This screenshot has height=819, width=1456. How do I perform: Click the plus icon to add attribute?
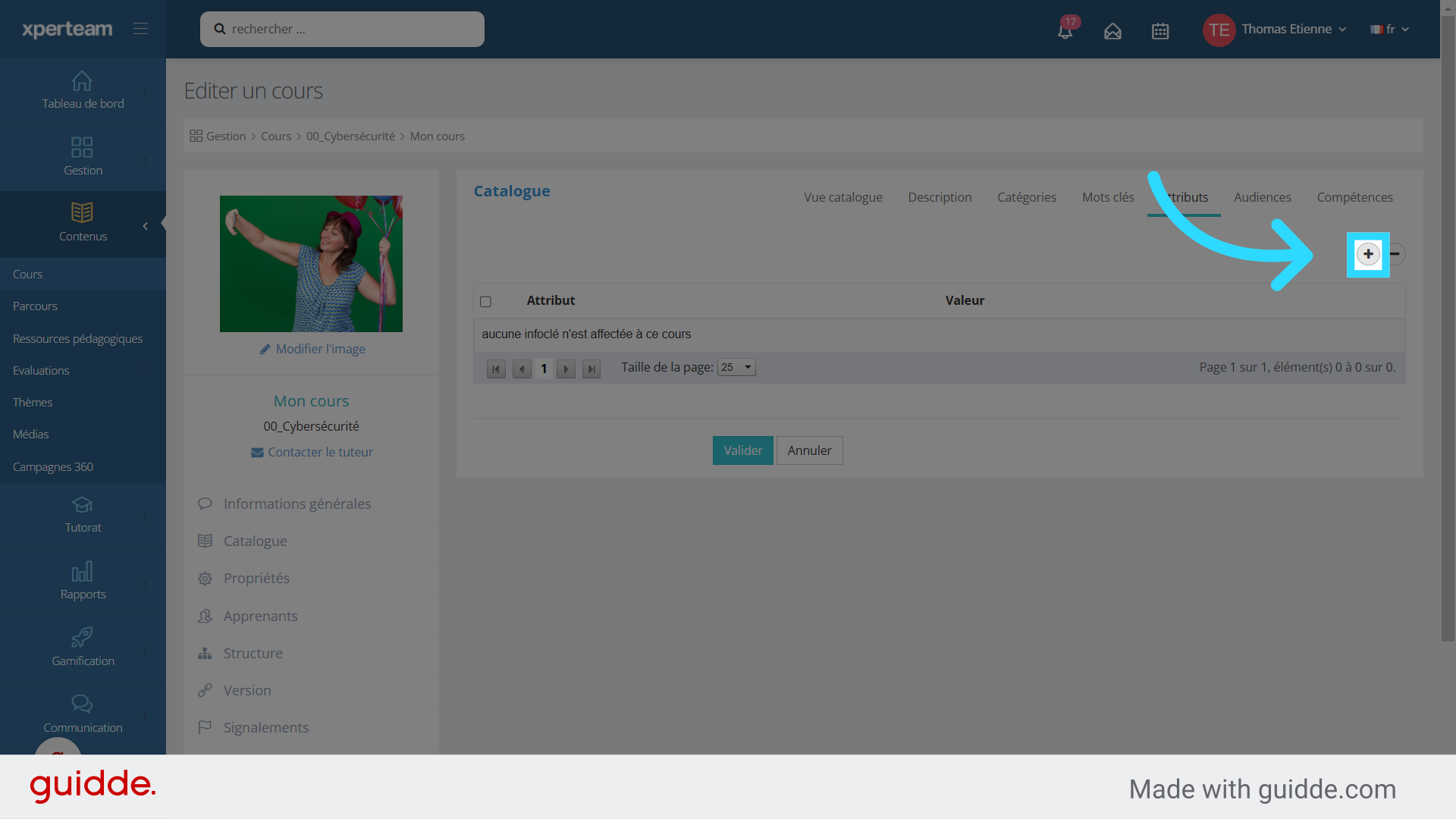click(1368, 254)
